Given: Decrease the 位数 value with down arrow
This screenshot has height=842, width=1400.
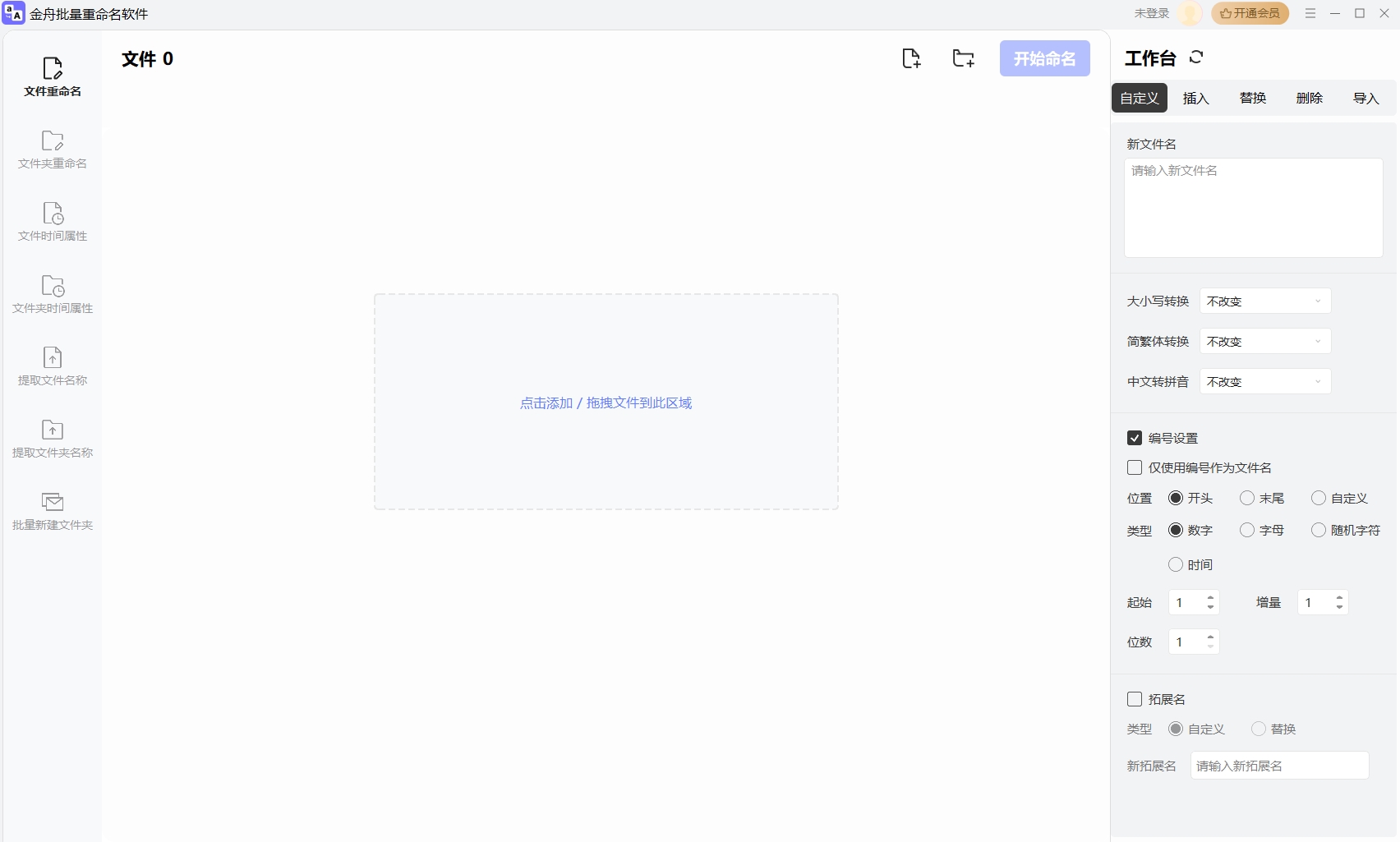Looking at the screenshot, I should click(1210, 646).
